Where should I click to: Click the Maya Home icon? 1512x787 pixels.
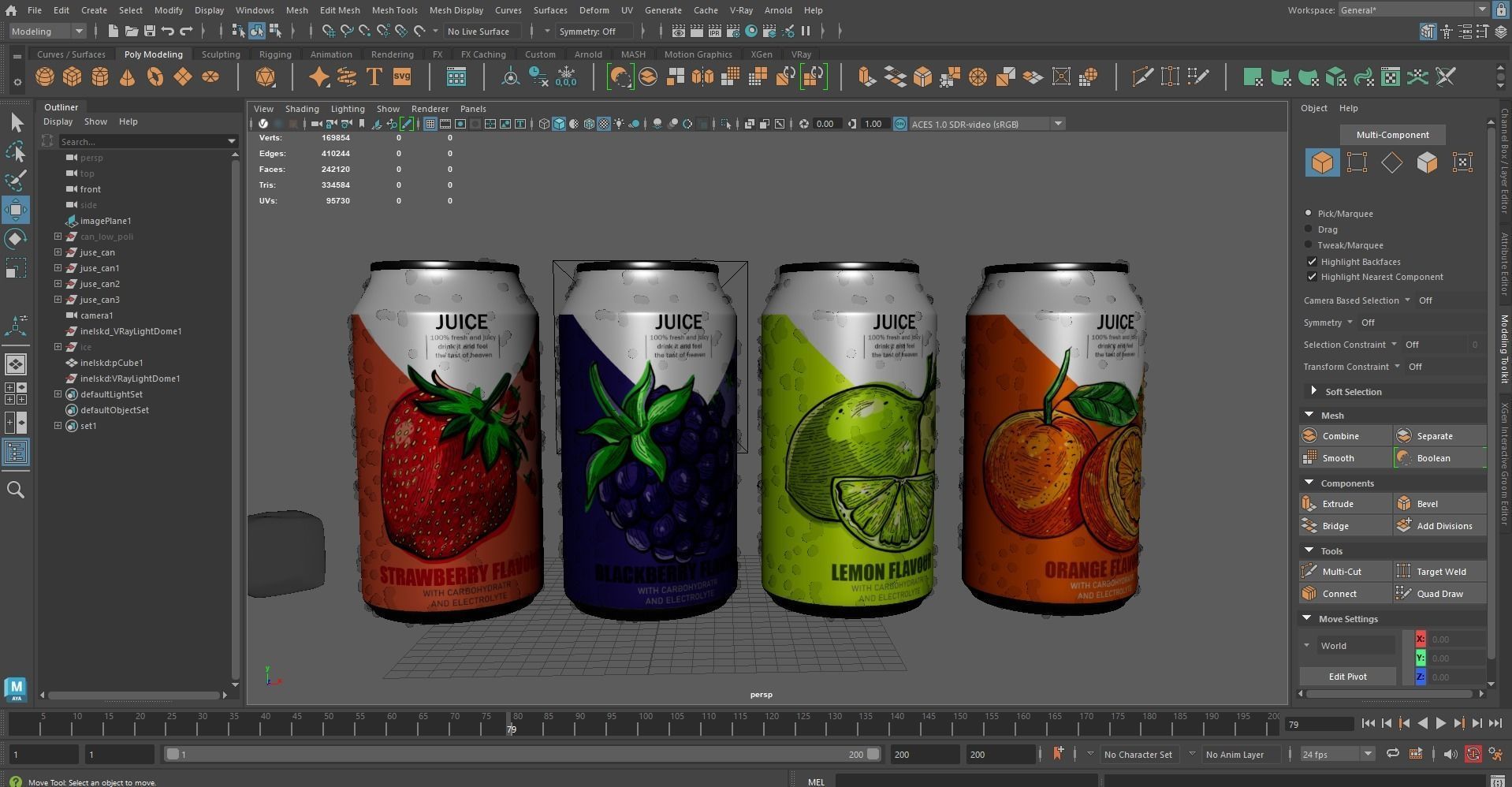point(11,10)
